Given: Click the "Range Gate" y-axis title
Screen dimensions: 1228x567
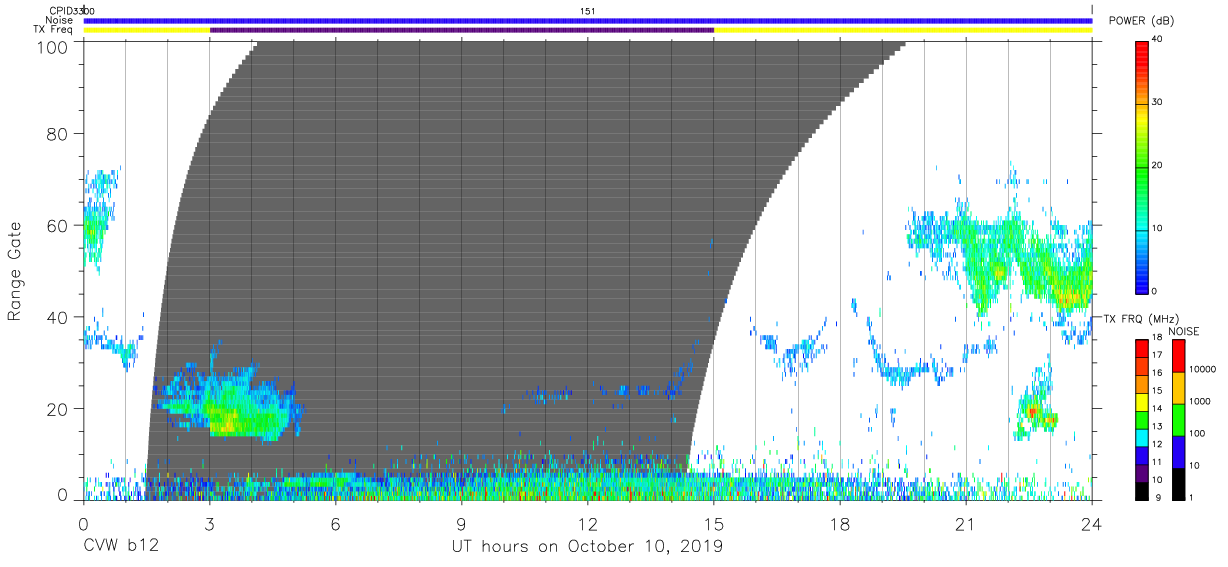Looking at the screenshot, I should pyautogui.click(x=15, y=272).
